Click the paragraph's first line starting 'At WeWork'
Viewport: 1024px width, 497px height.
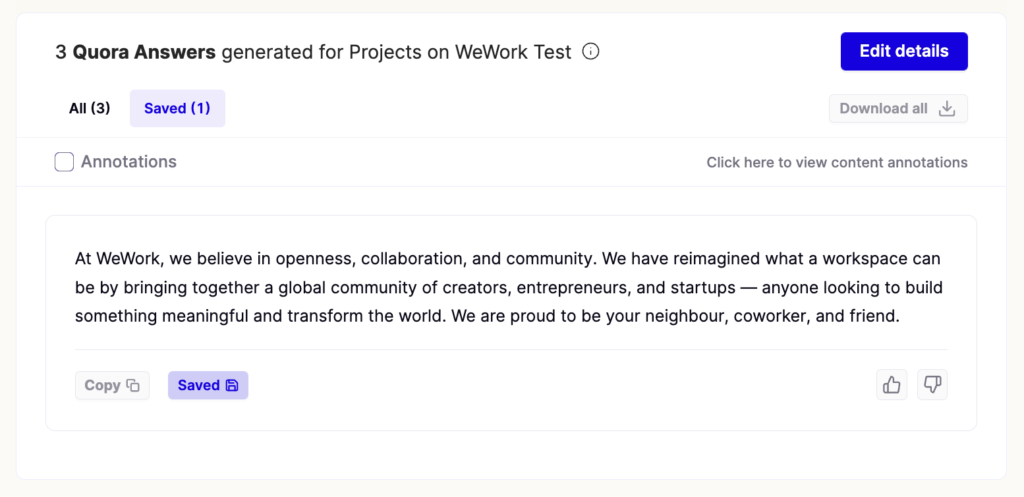point(508,259)
